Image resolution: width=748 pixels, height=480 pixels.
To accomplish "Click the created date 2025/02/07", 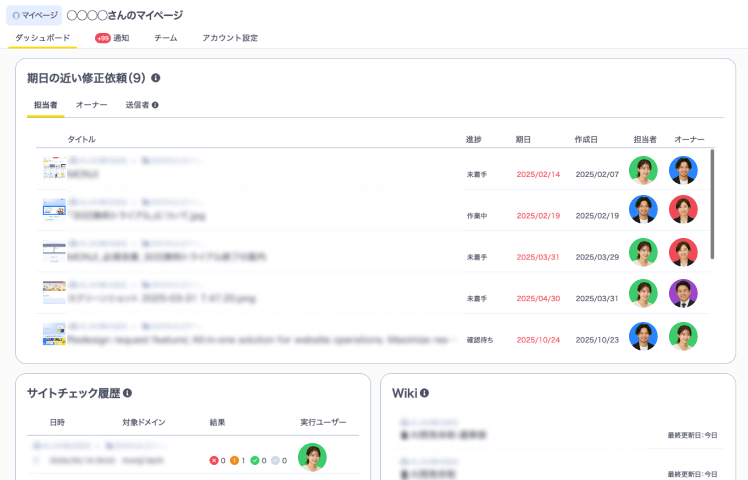I will [x=597, y=175].
